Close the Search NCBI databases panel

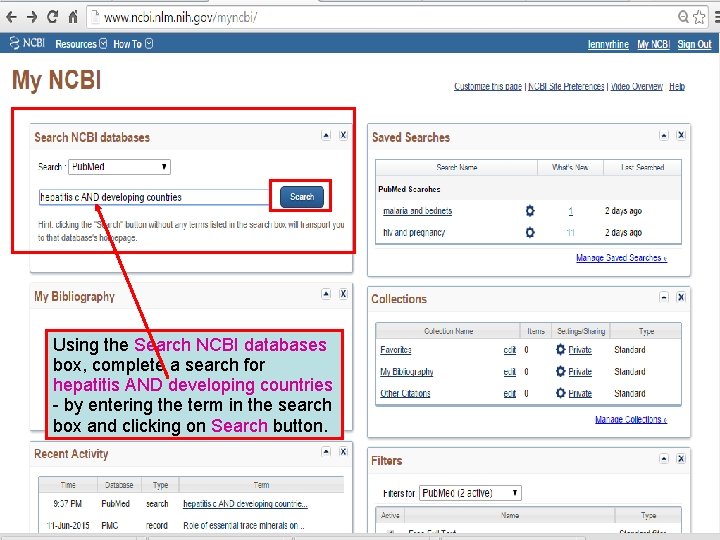pos(343,135)
